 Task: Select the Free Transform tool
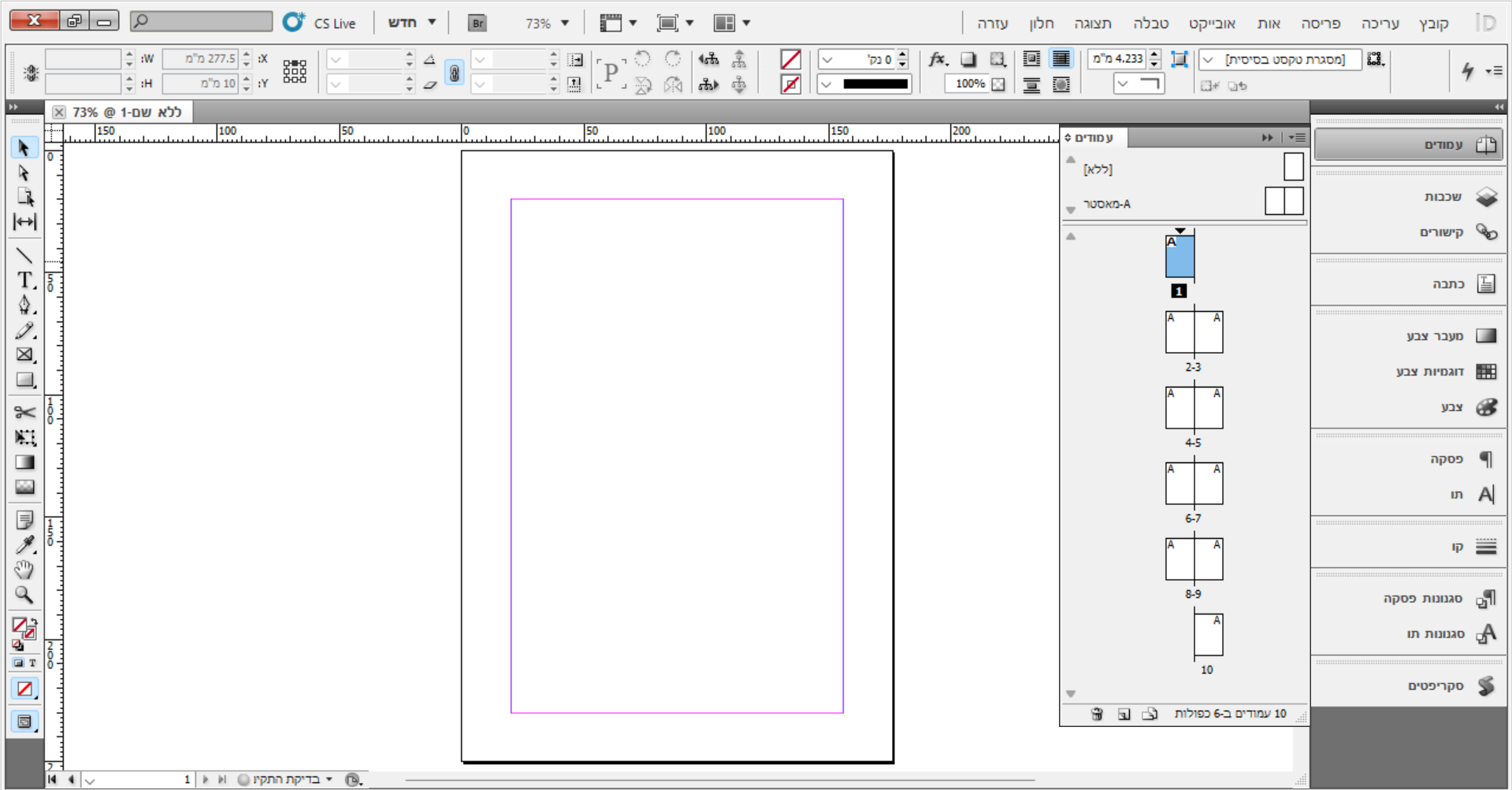click(24, 437)
